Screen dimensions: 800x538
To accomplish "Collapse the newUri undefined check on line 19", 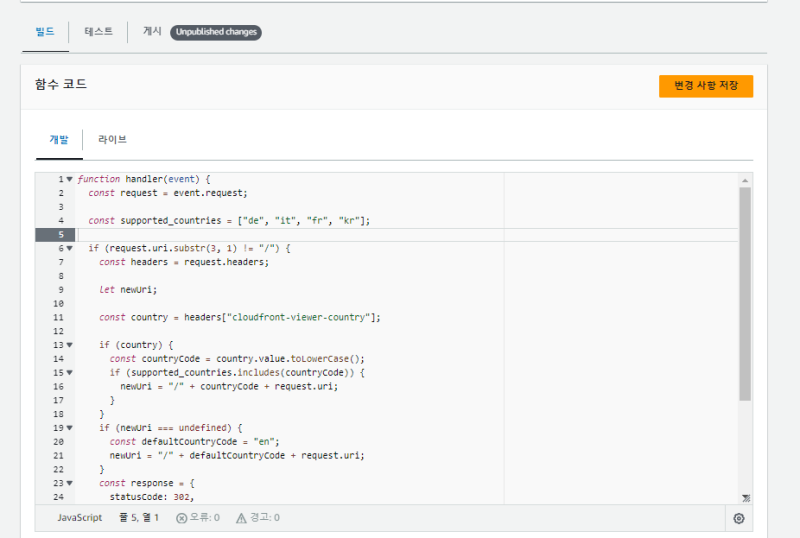I will [x=69, y=428].
